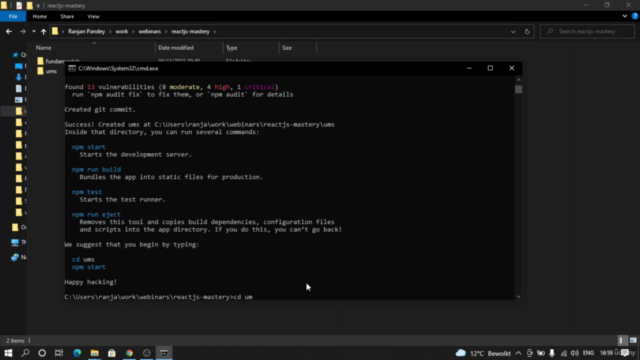
Task: Open the Share ribbon tab
Action: click(x=67, y=16)
